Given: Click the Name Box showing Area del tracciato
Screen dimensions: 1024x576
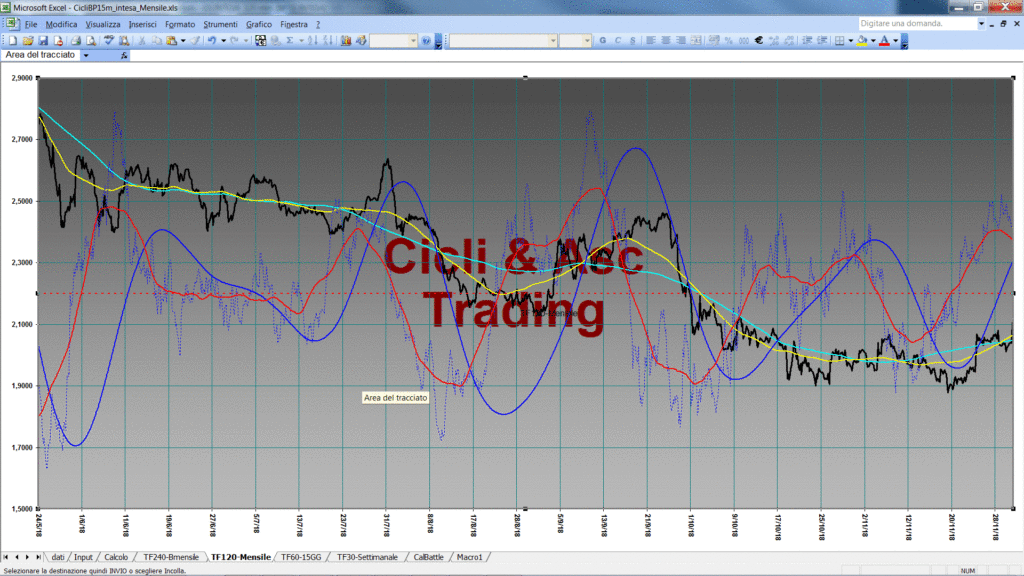Looking at the screenshot, I should (40, 56).
